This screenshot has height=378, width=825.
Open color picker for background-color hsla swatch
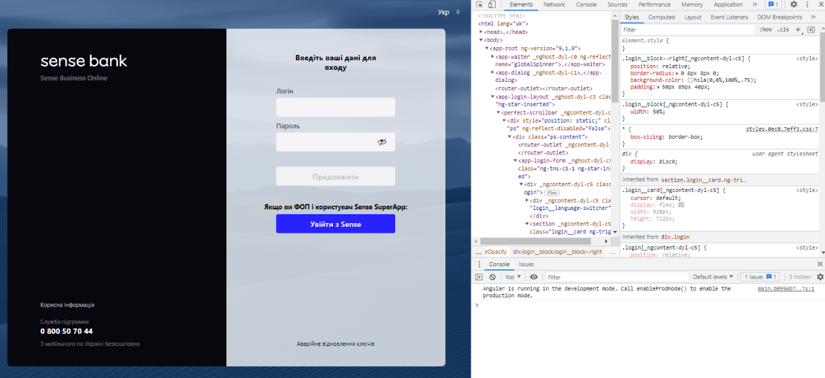pyautogui.click(x=690, y=81)
